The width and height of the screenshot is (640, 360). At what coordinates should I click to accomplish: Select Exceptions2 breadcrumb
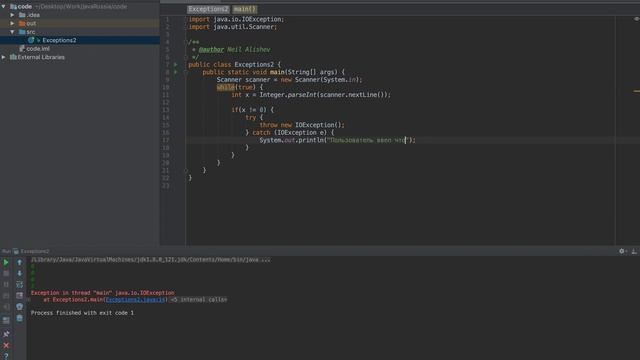pyautogui.click(x=208, y=9)
